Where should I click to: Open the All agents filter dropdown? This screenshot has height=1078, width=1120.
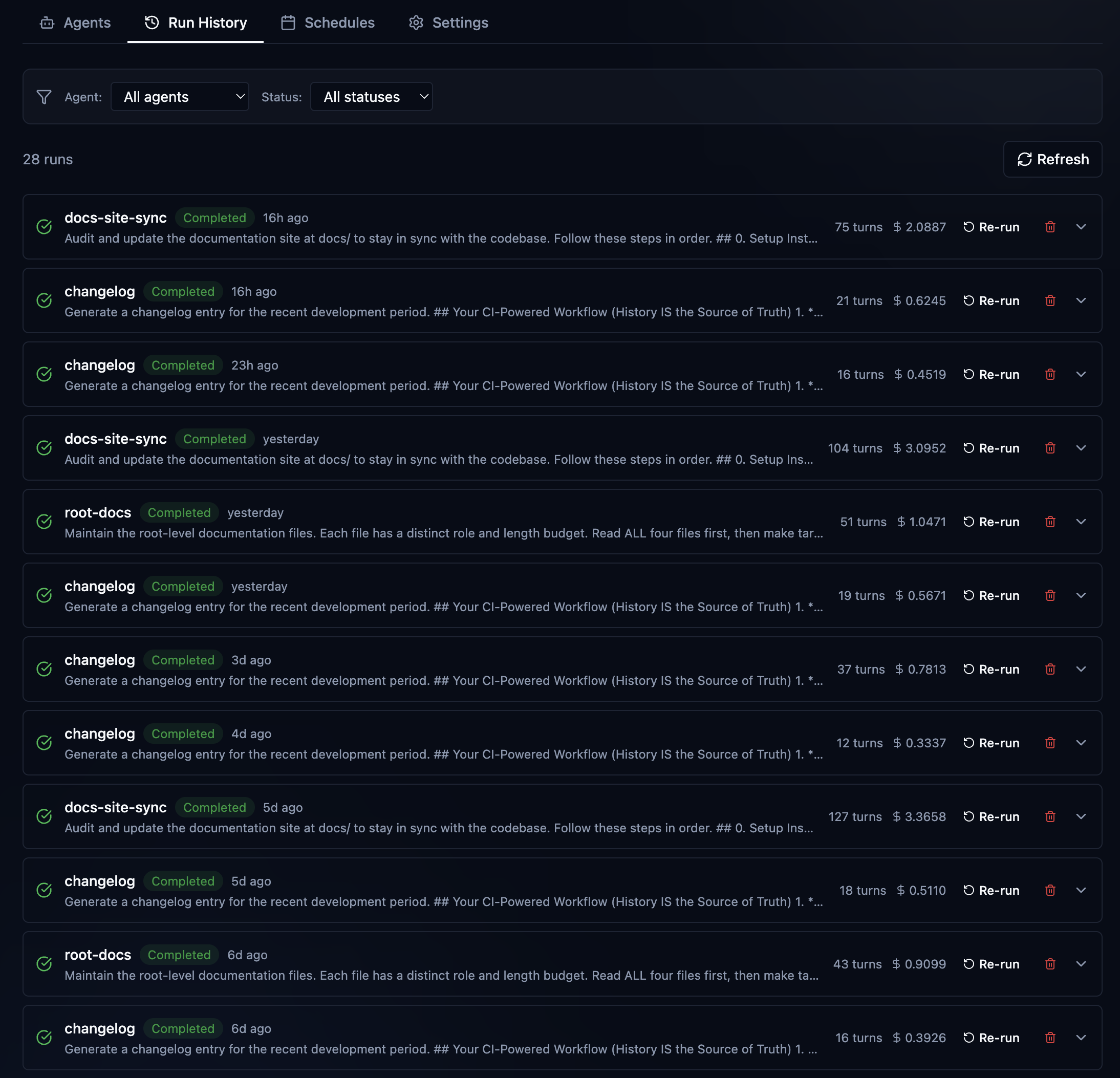click(x=180, y=97)
